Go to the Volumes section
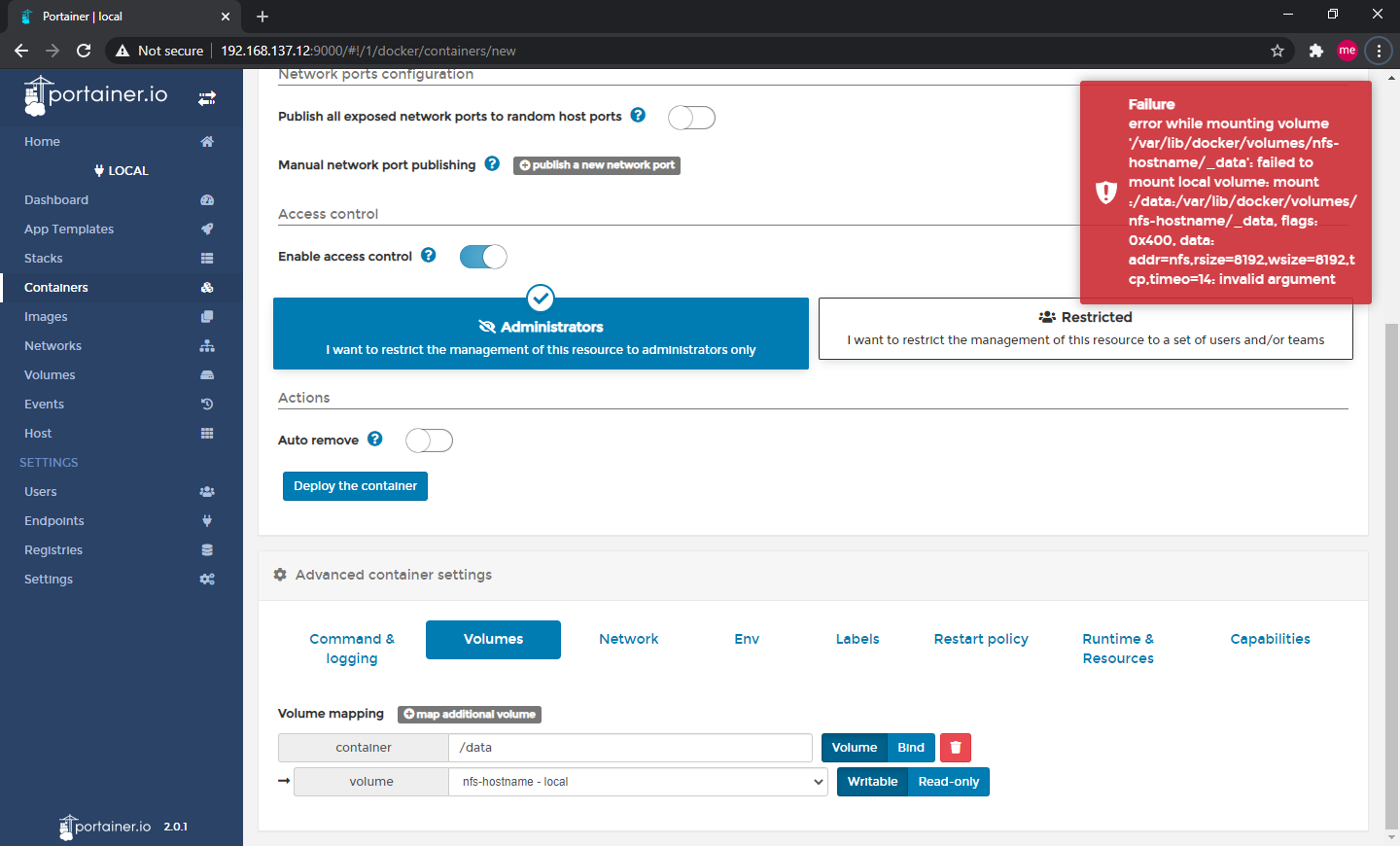 tap(48, 374)
